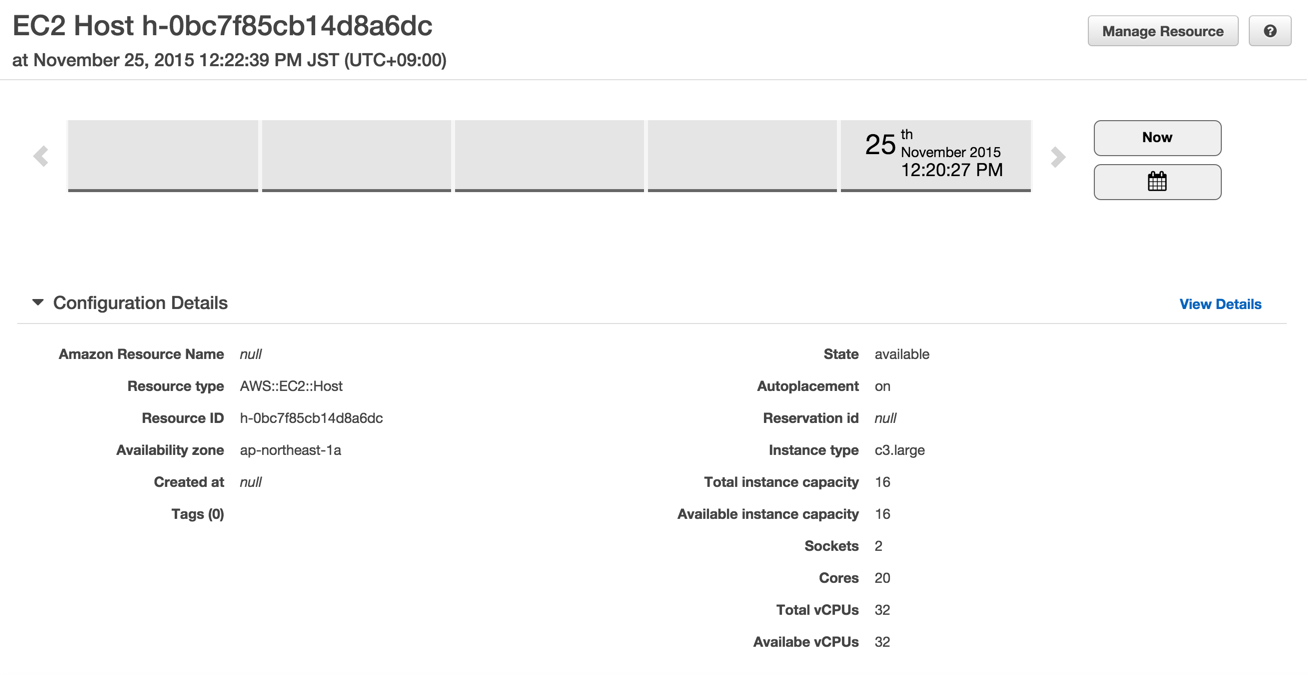Click the Now button
The height and width of the screenshot is (675, 1308).
(x=1157, y=138)
